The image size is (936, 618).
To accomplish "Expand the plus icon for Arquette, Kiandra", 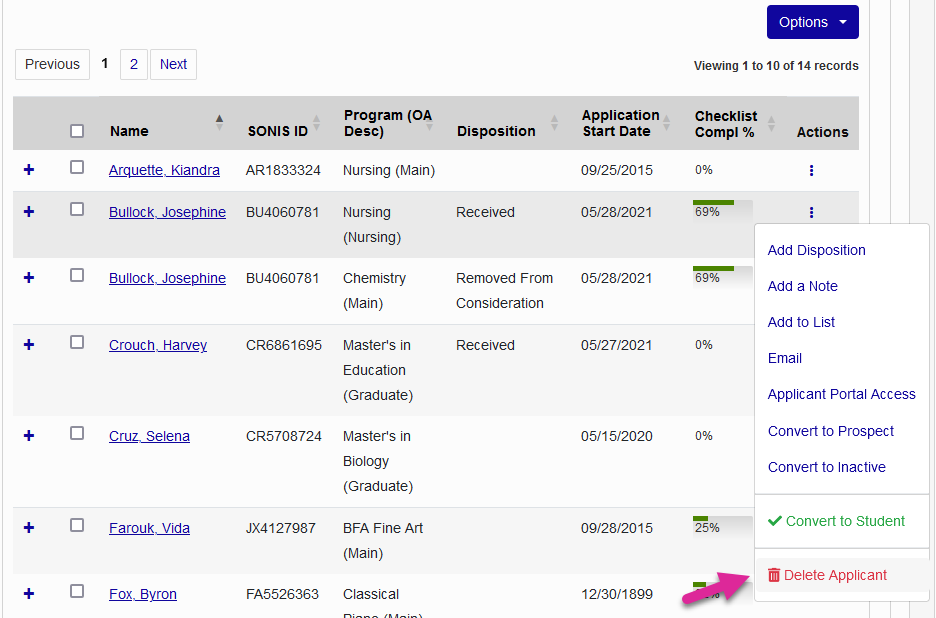I will point(28,169).
